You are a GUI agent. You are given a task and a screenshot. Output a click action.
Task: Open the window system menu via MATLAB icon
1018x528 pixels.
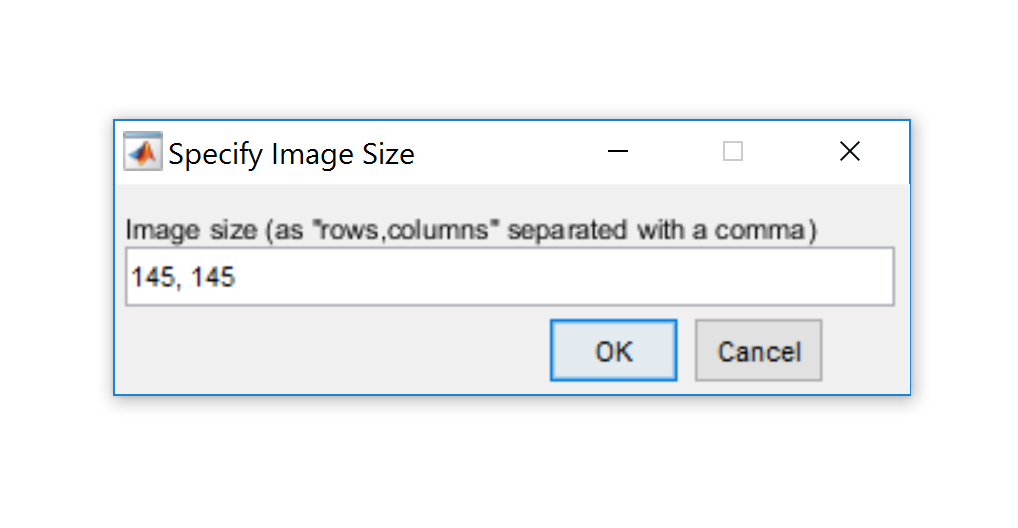tap(142, 153)
